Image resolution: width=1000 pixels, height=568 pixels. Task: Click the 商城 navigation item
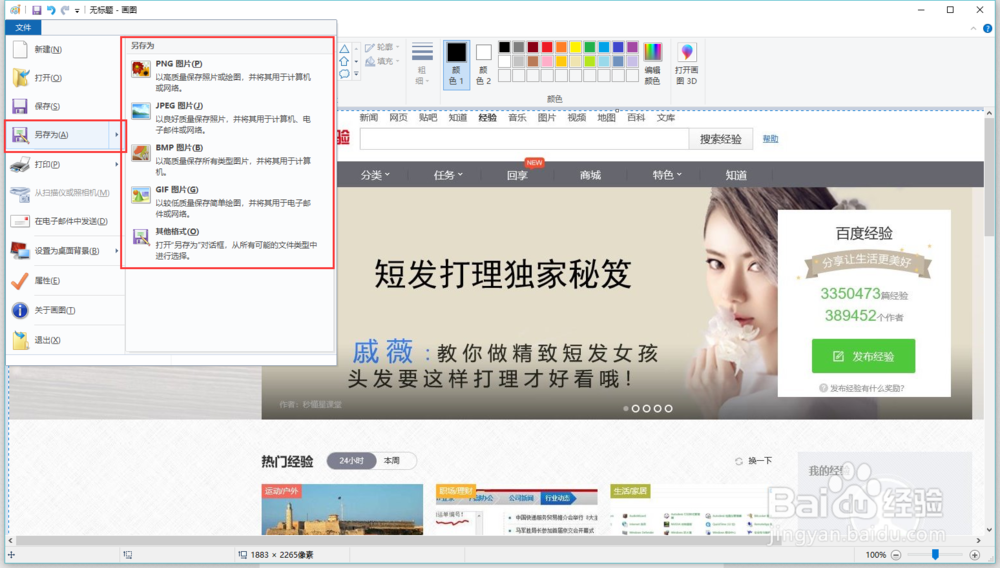tap(591, 175)
